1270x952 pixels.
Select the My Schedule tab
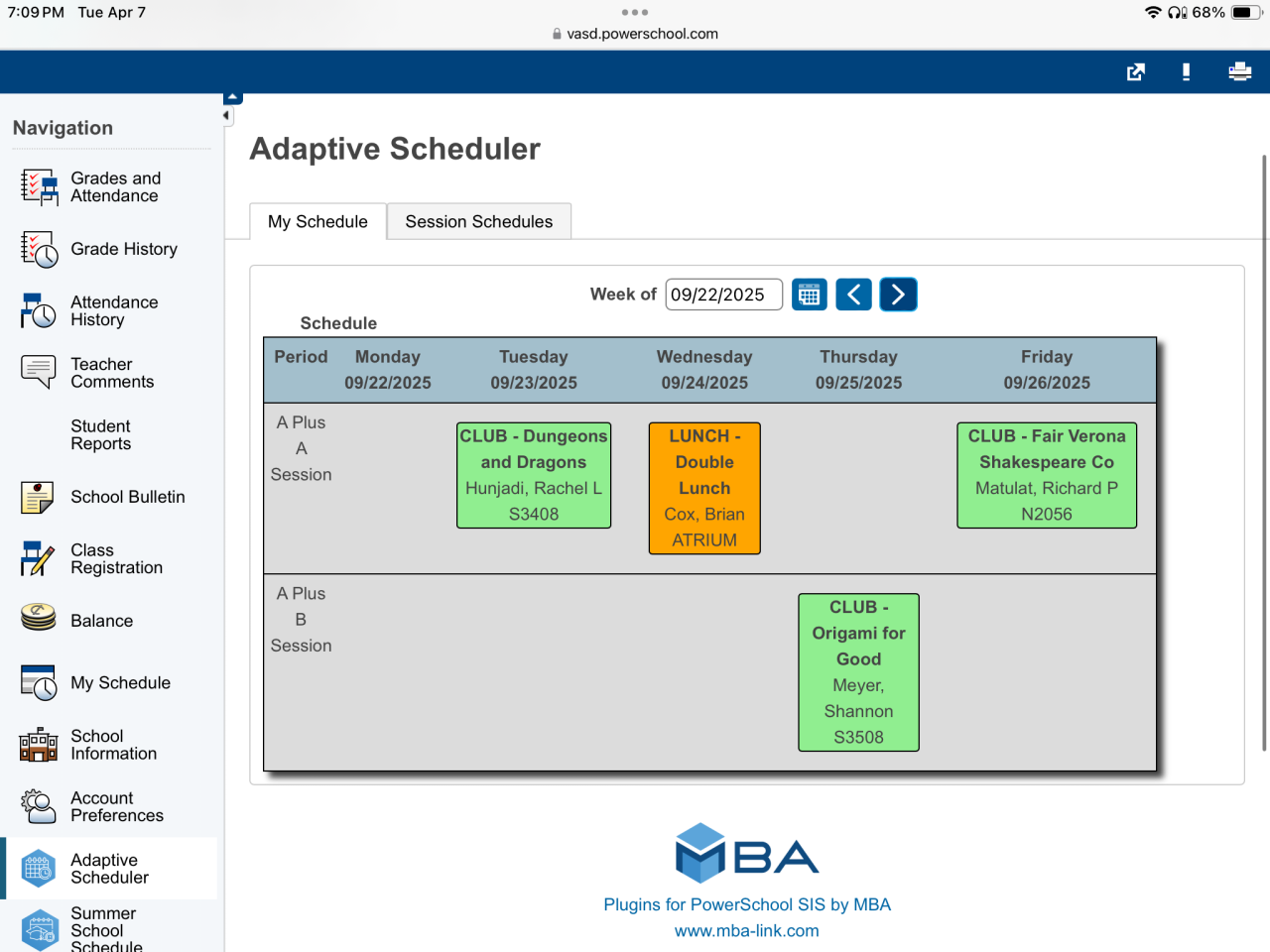coord(317,221)
